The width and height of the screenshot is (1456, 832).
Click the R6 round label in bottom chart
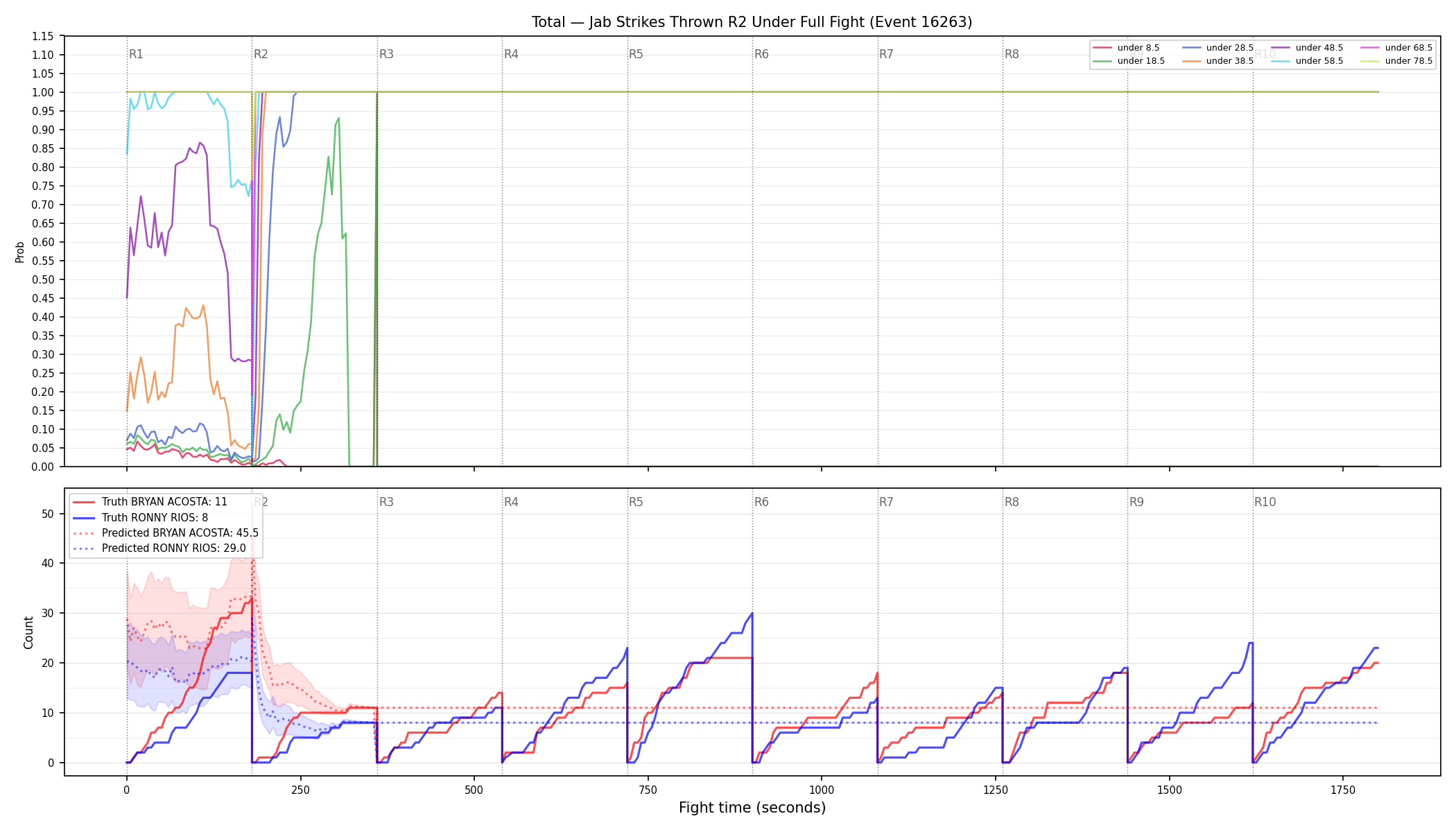(x=761, y=502)
